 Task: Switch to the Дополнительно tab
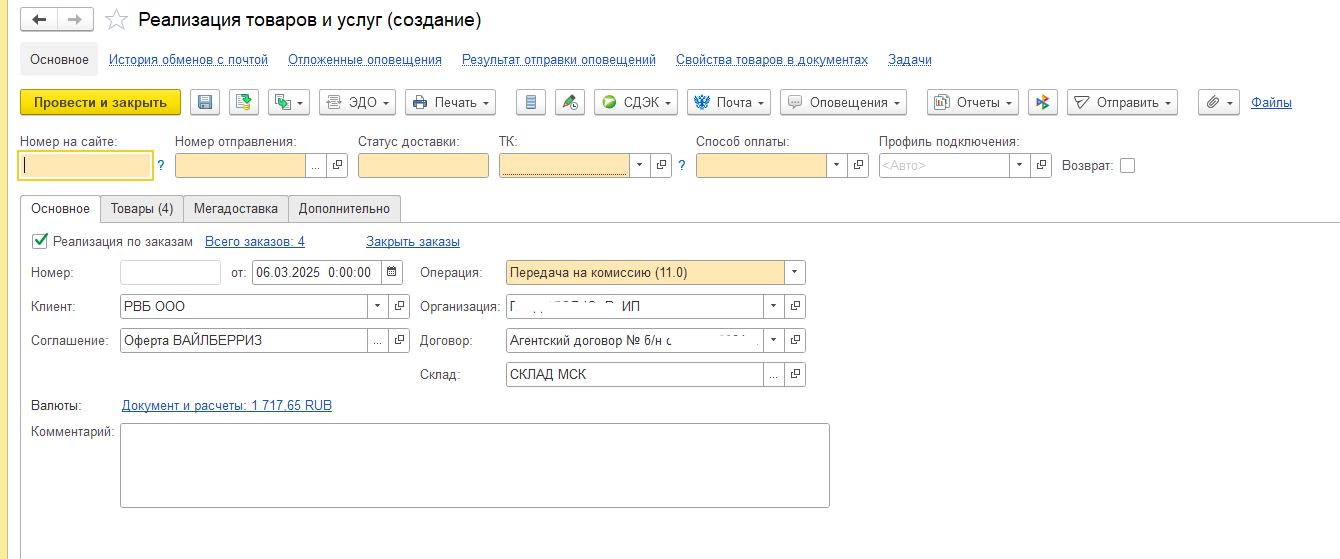(x=344, y=208)
